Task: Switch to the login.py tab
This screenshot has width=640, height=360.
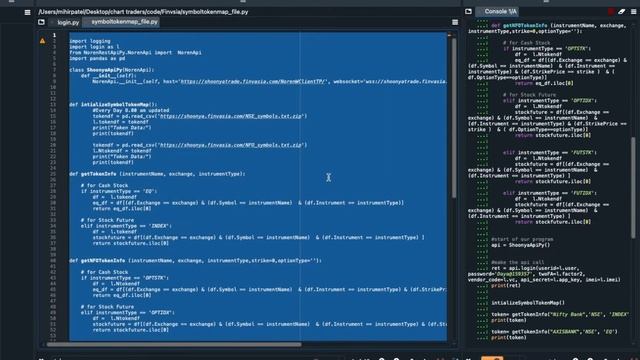Action: point(67,22)
